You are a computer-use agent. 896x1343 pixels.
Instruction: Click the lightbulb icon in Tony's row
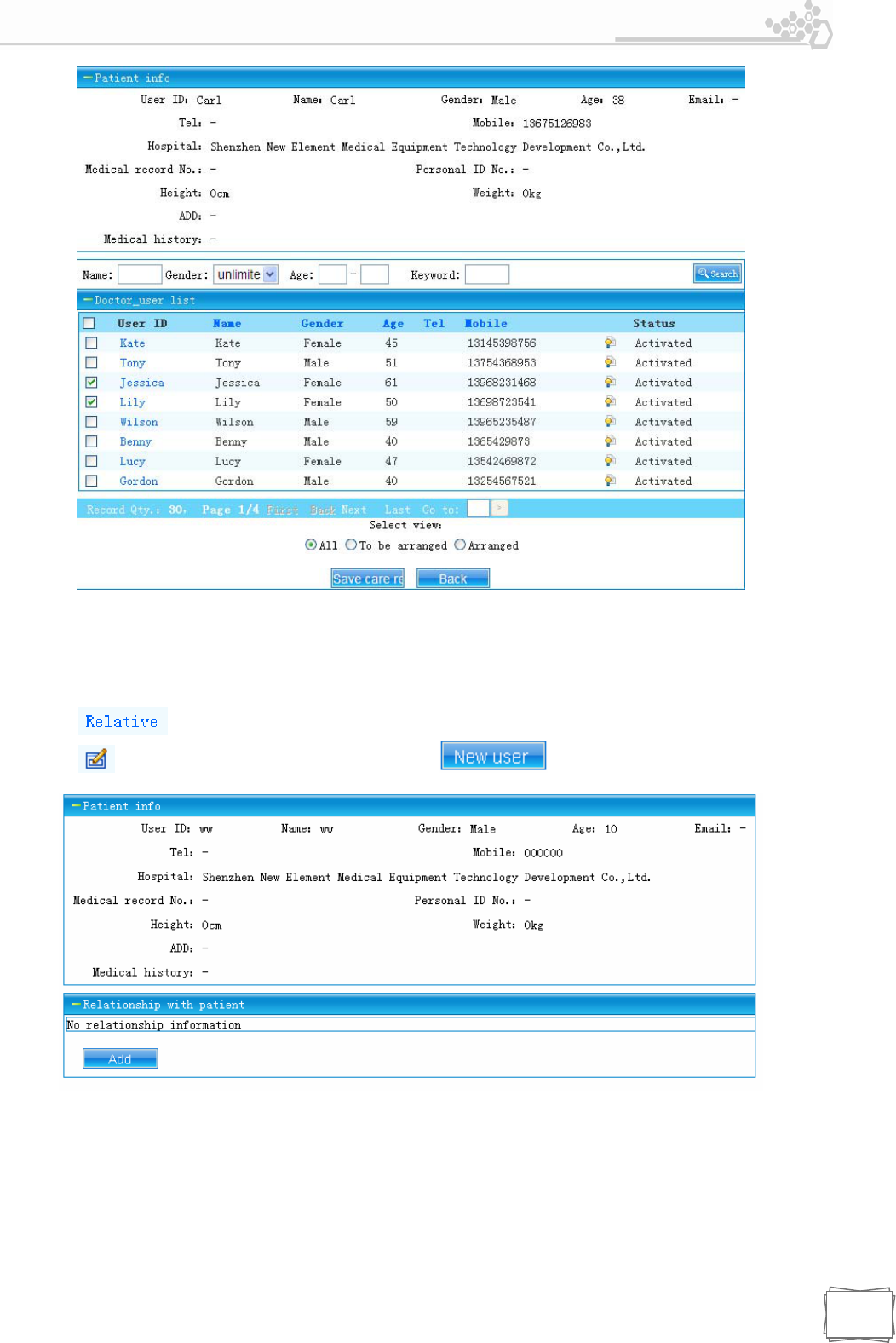pyautogui.click(x=610, y=362)
